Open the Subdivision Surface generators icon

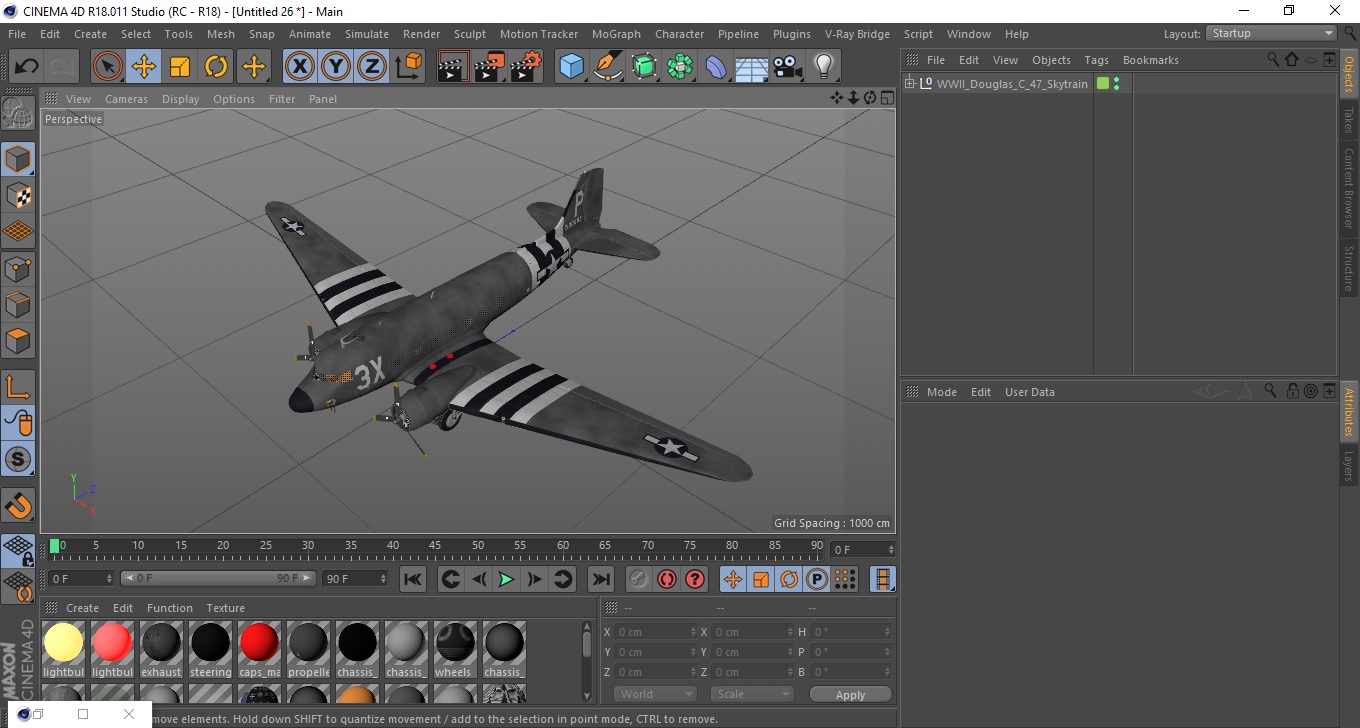pos(644,67)
